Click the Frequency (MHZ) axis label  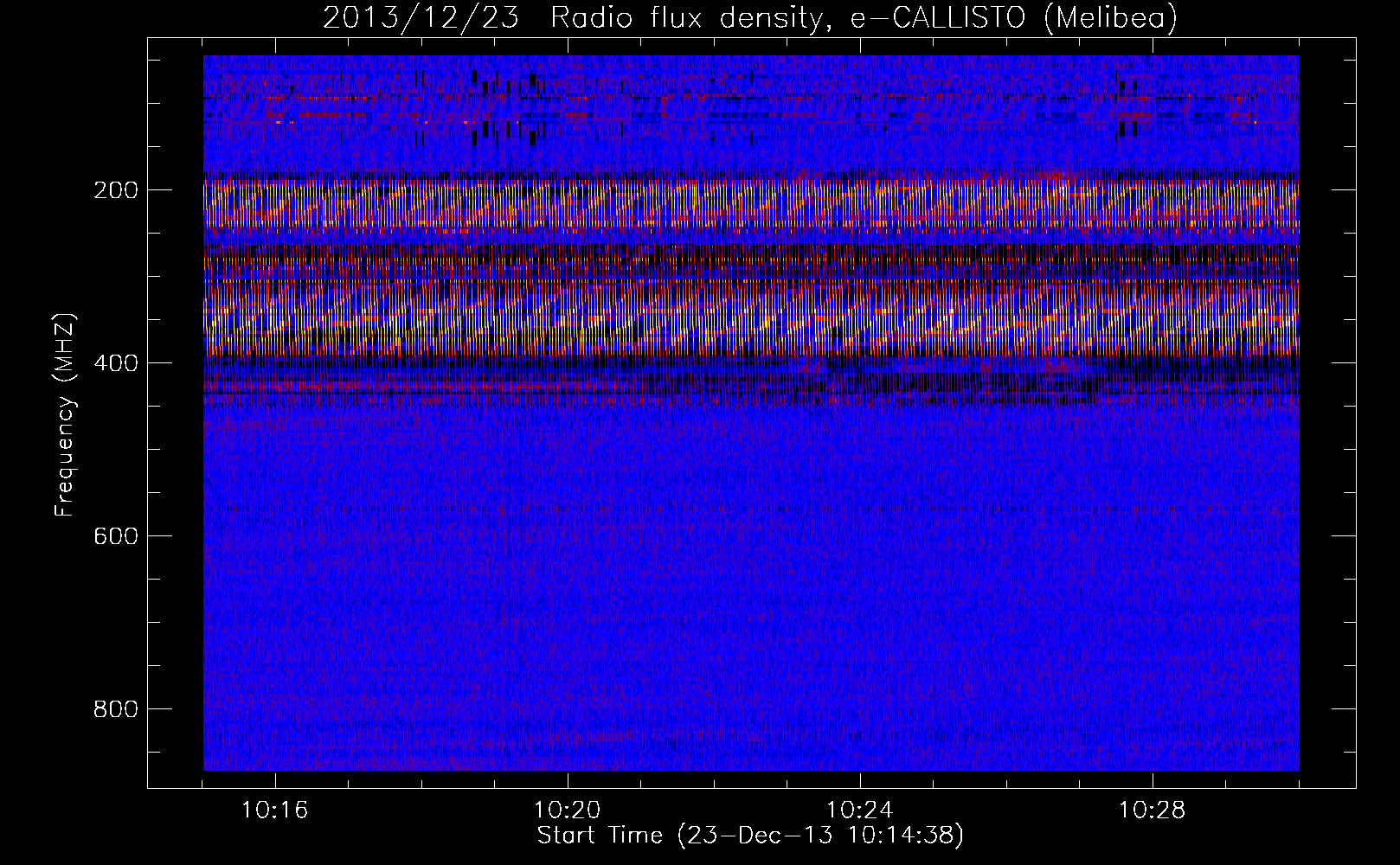click(x=65, y=415)
